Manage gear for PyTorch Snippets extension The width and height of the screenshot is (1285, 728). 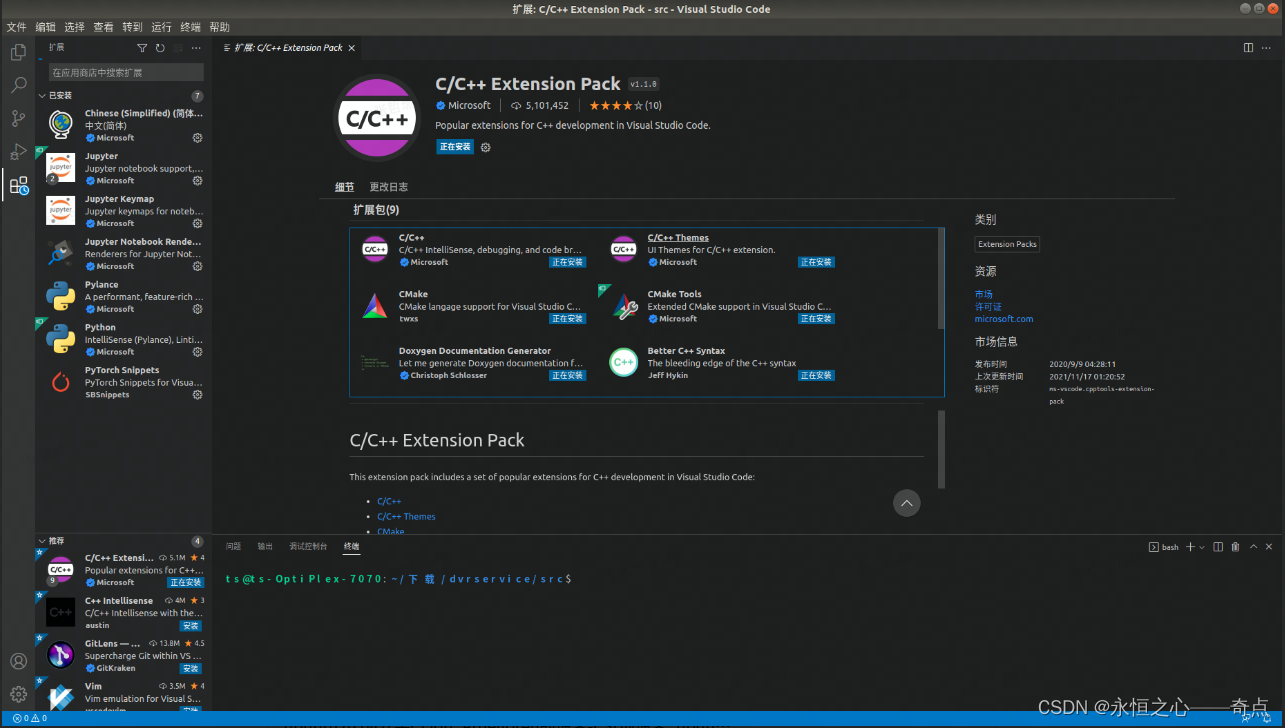(x=198, y=395)
